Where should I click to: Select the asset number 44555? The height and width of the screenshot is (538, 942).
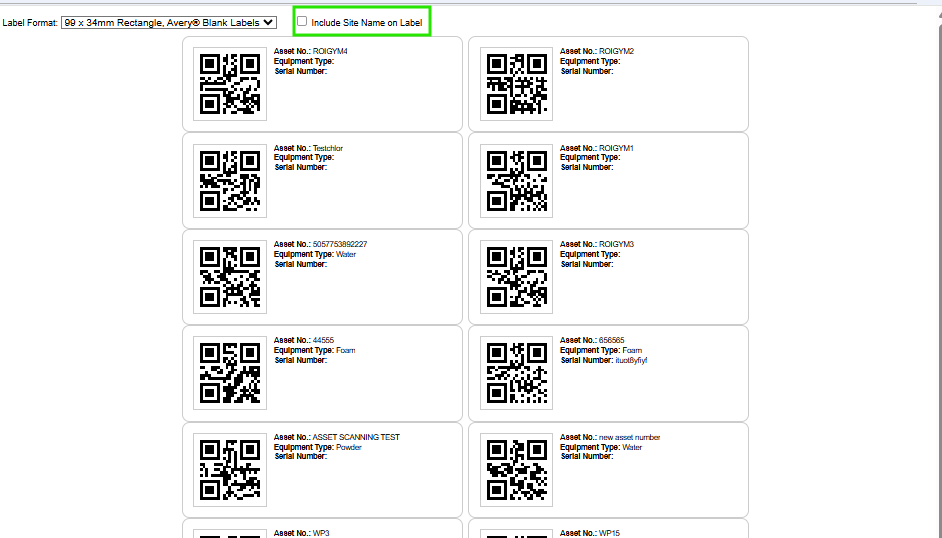pos(323,340)
